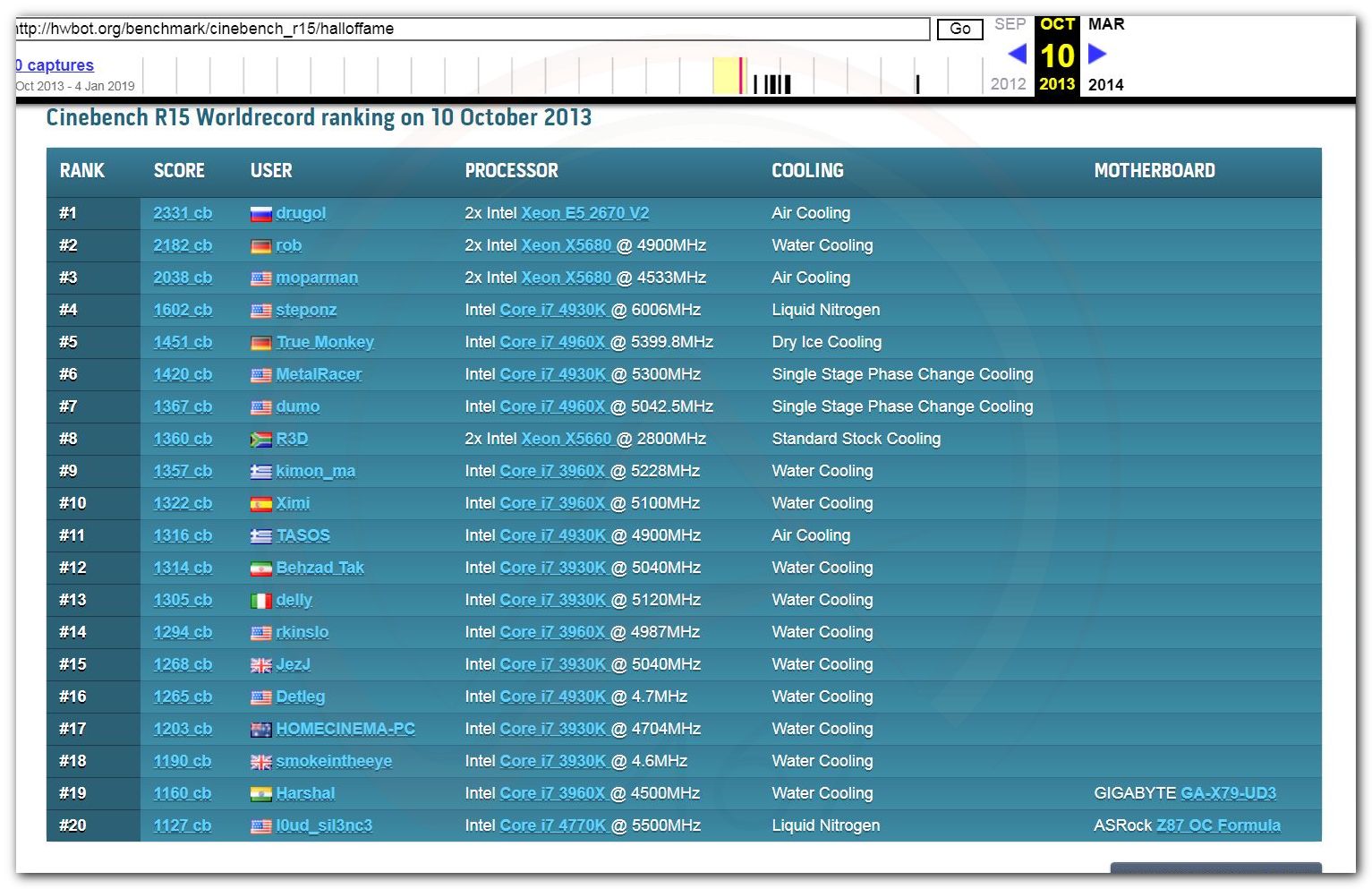Click the Cinebench R15 Worldrecord ranking heading

click(319, 117)
